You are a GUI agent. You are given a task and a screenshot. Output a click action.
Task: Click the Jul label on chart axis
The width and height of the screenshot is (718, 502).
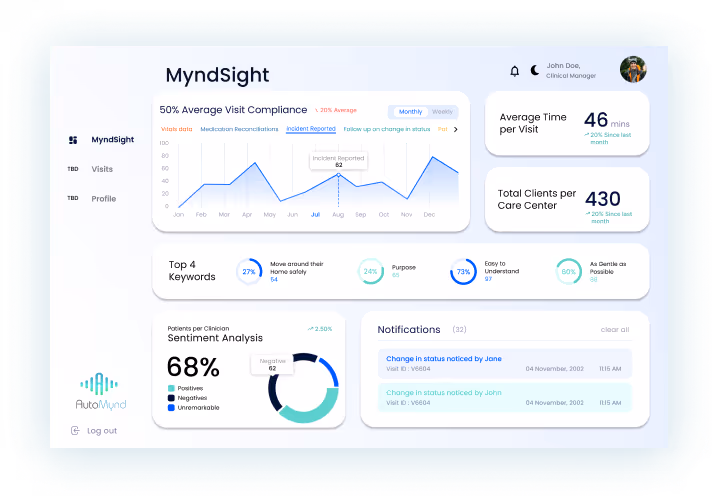tap(315, 214)
